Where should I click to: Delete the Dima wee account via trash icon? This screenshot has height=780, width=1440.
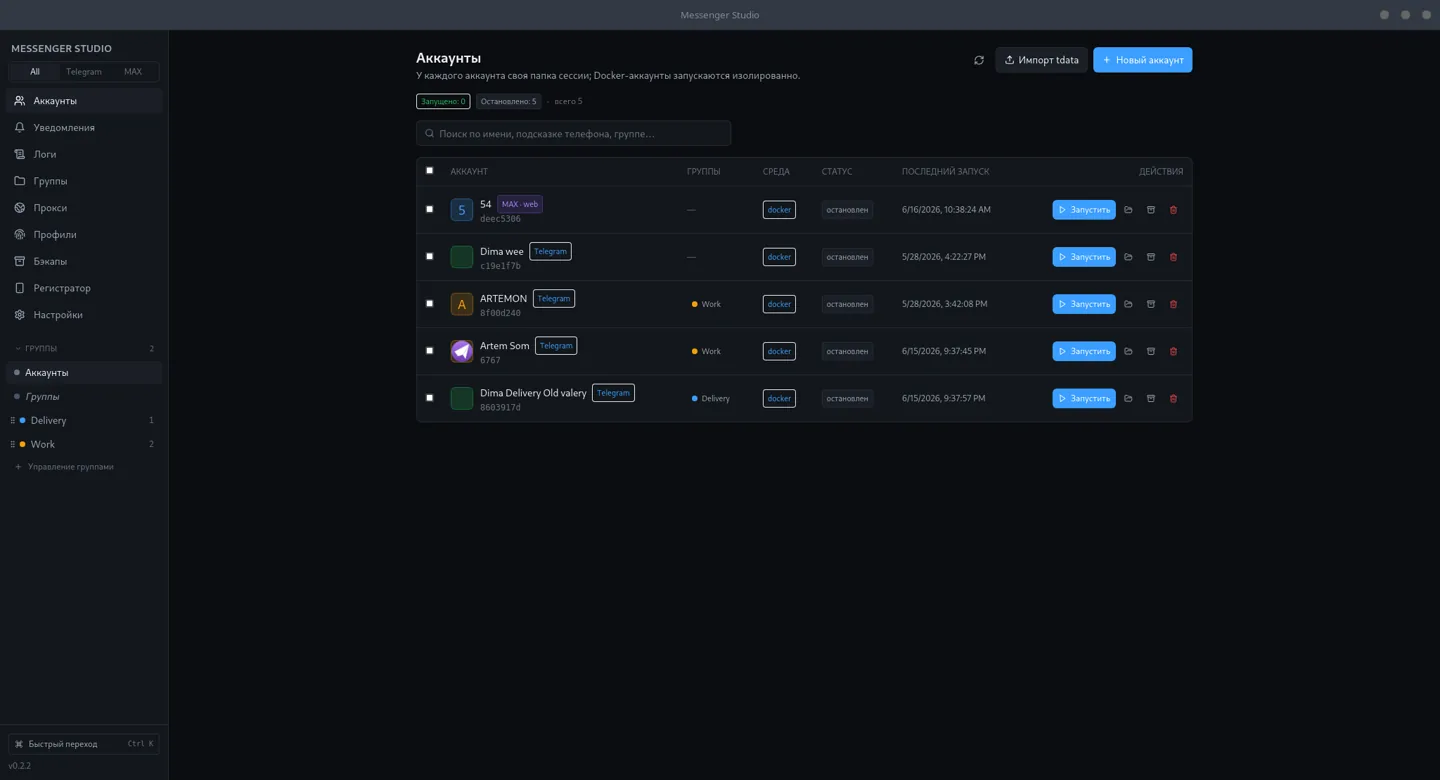[1173, 257]
